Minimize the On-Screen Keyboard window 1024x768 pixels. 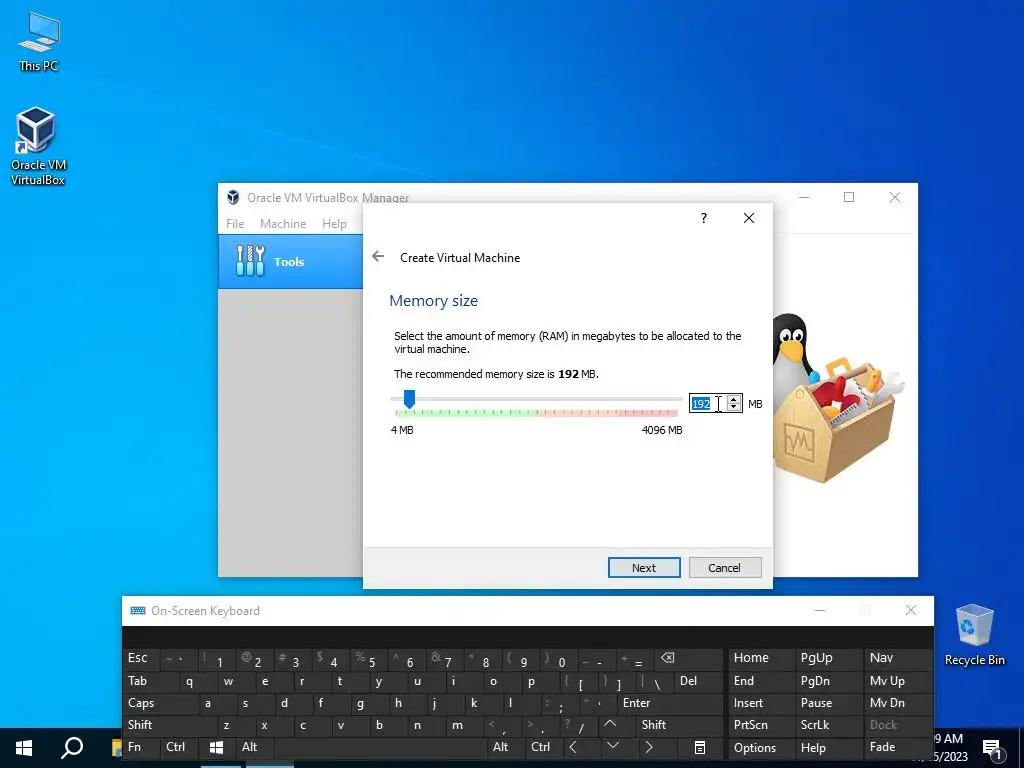pos(820,611)
